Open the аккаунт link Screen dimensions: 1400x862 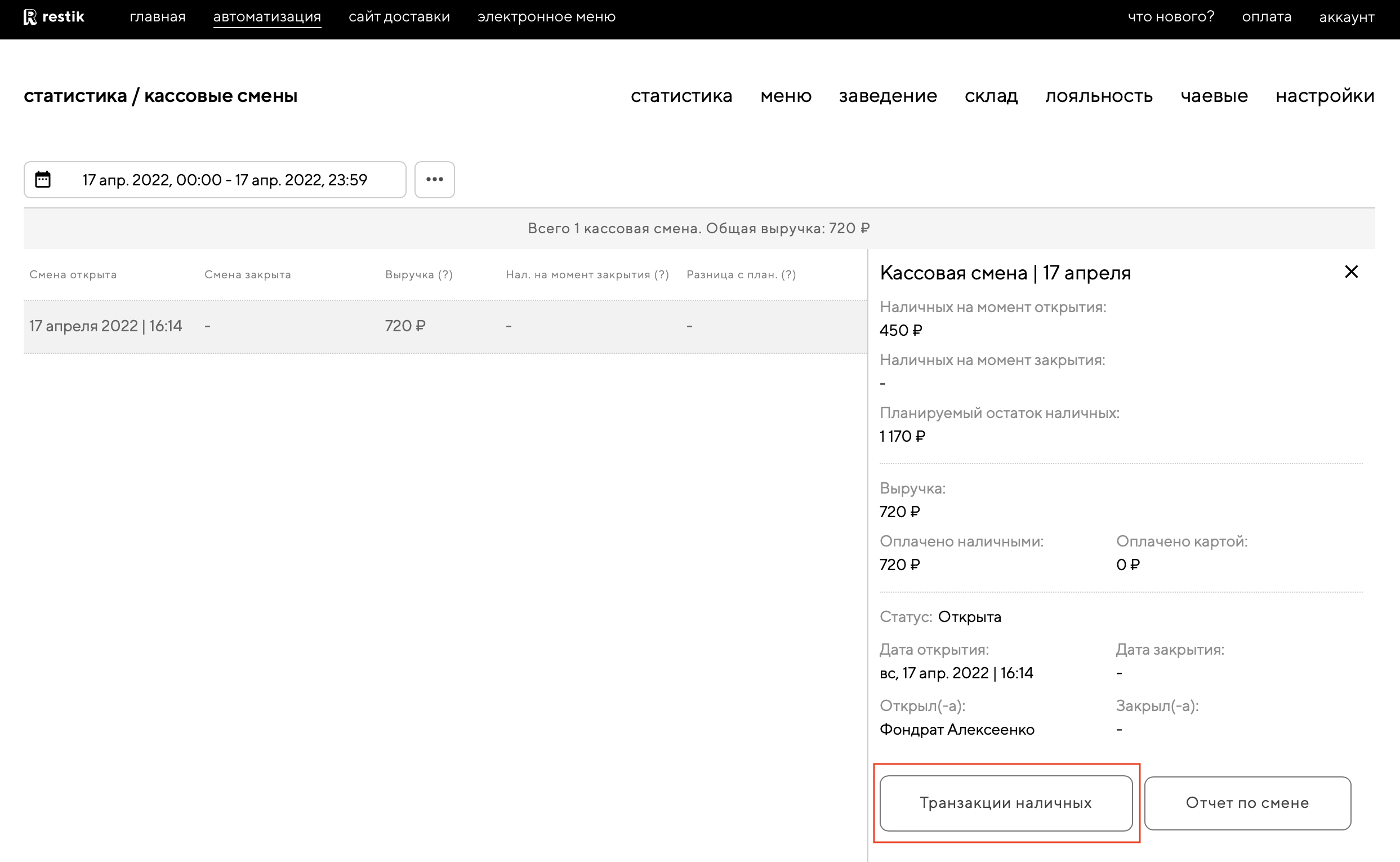[1346, 17]
